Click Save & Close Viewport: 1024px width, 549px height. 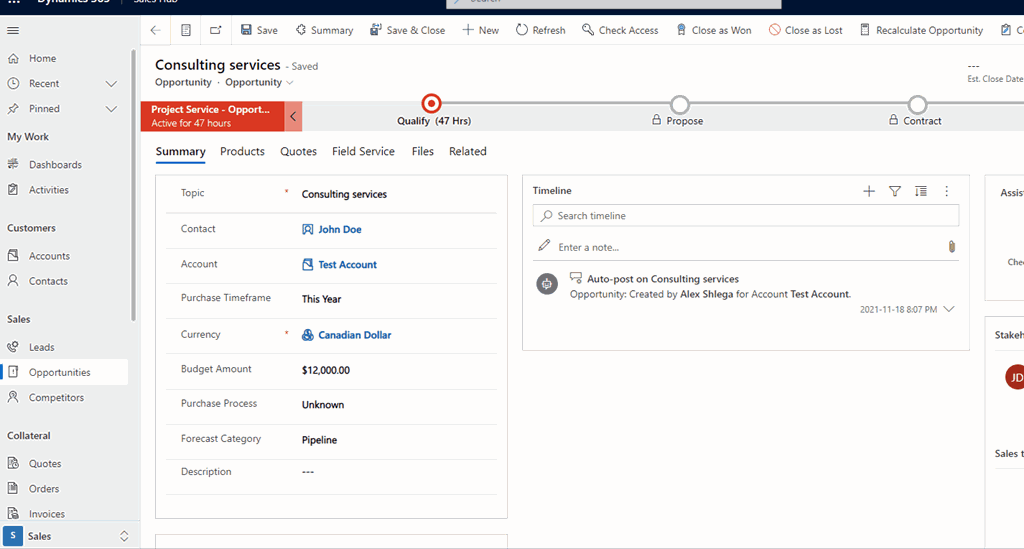[408, 30]
